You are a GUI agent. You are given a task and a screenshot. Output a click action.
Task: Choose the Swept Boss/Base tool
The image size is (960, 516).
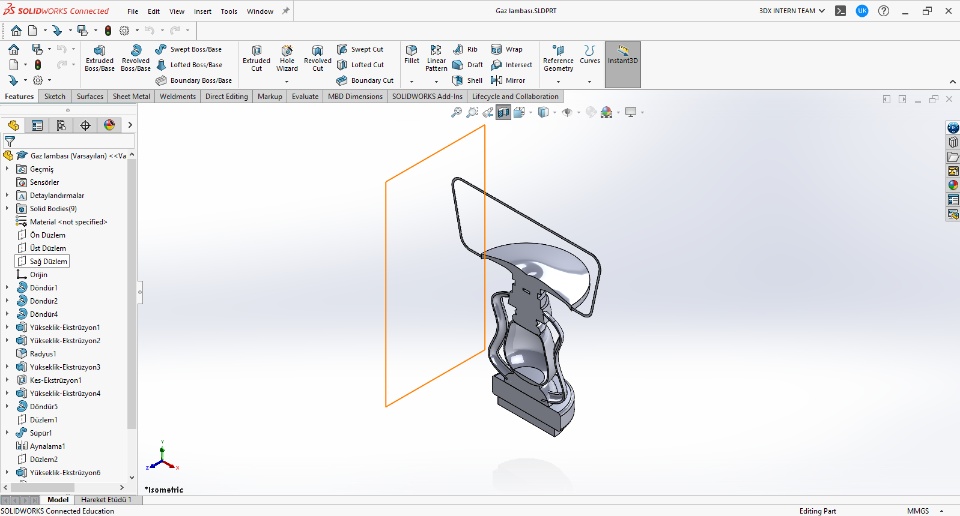point(189,50)
